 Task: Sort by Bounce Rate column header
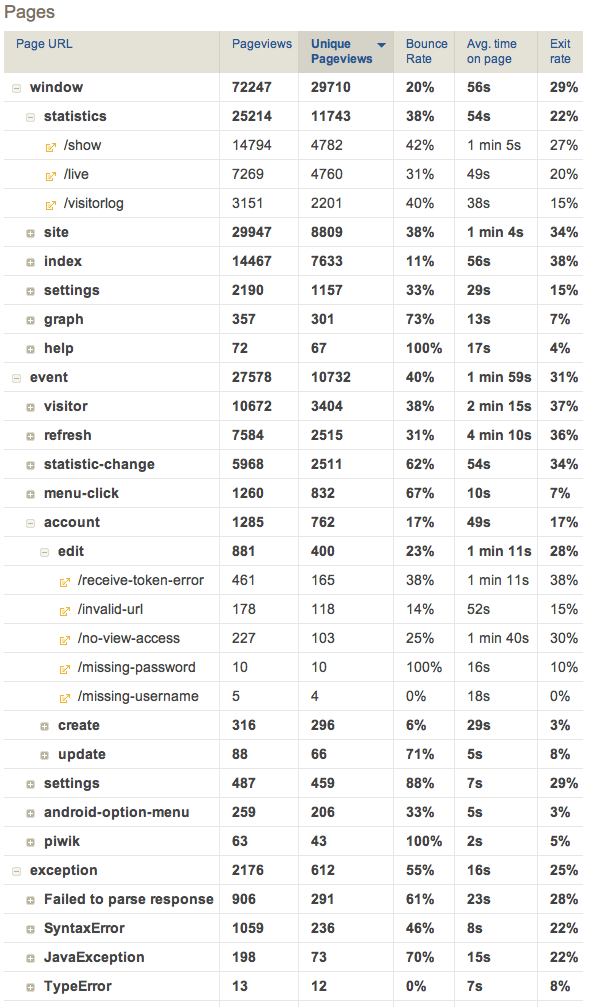coord(426,51)
